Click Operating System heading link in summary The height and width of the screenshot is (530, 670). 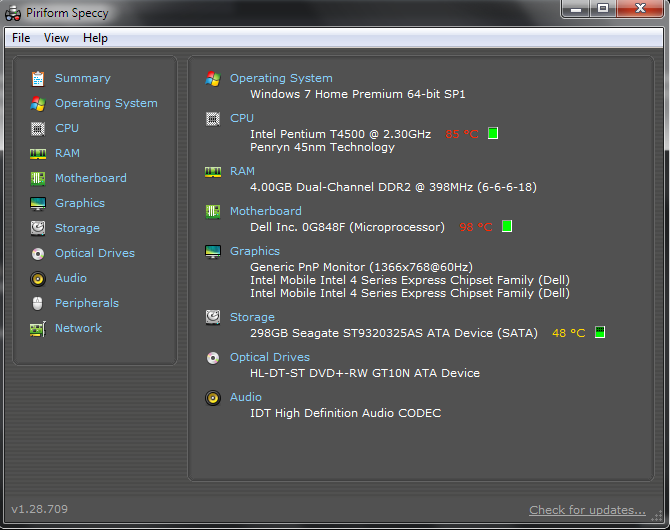coord(281,78)
